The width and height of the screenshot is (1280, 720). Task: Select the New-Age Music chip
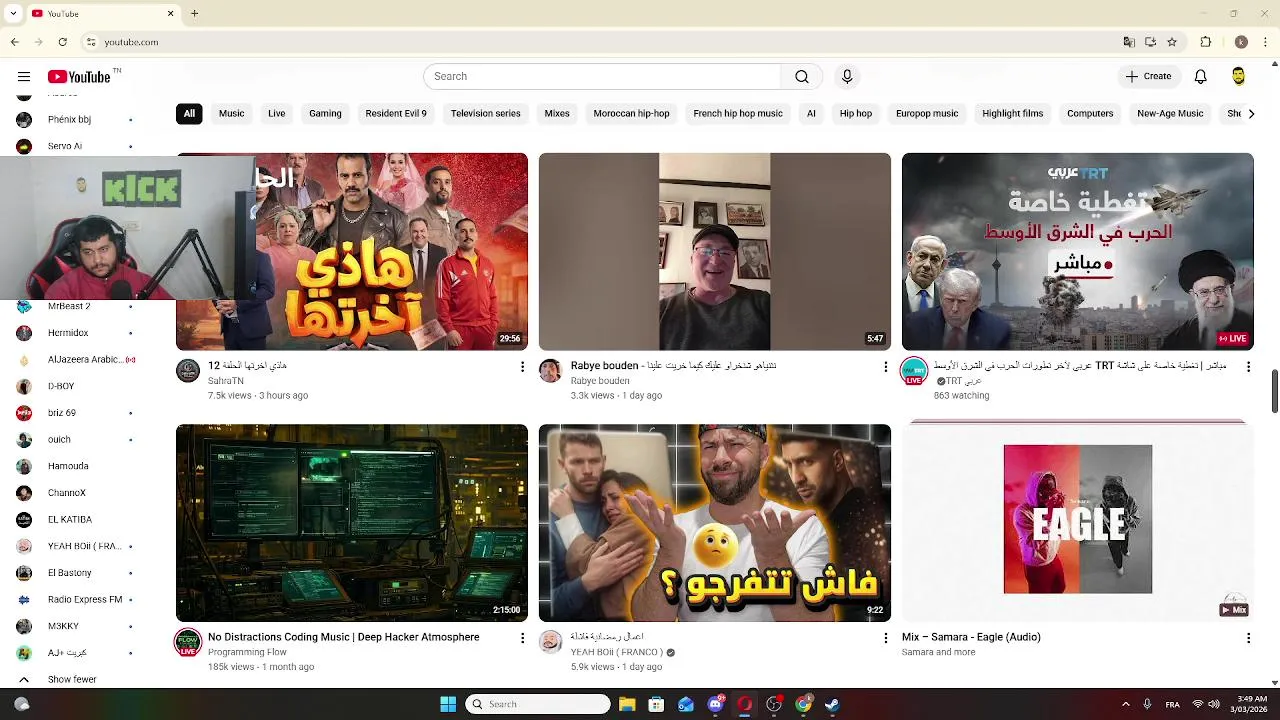coord(1170,114)
